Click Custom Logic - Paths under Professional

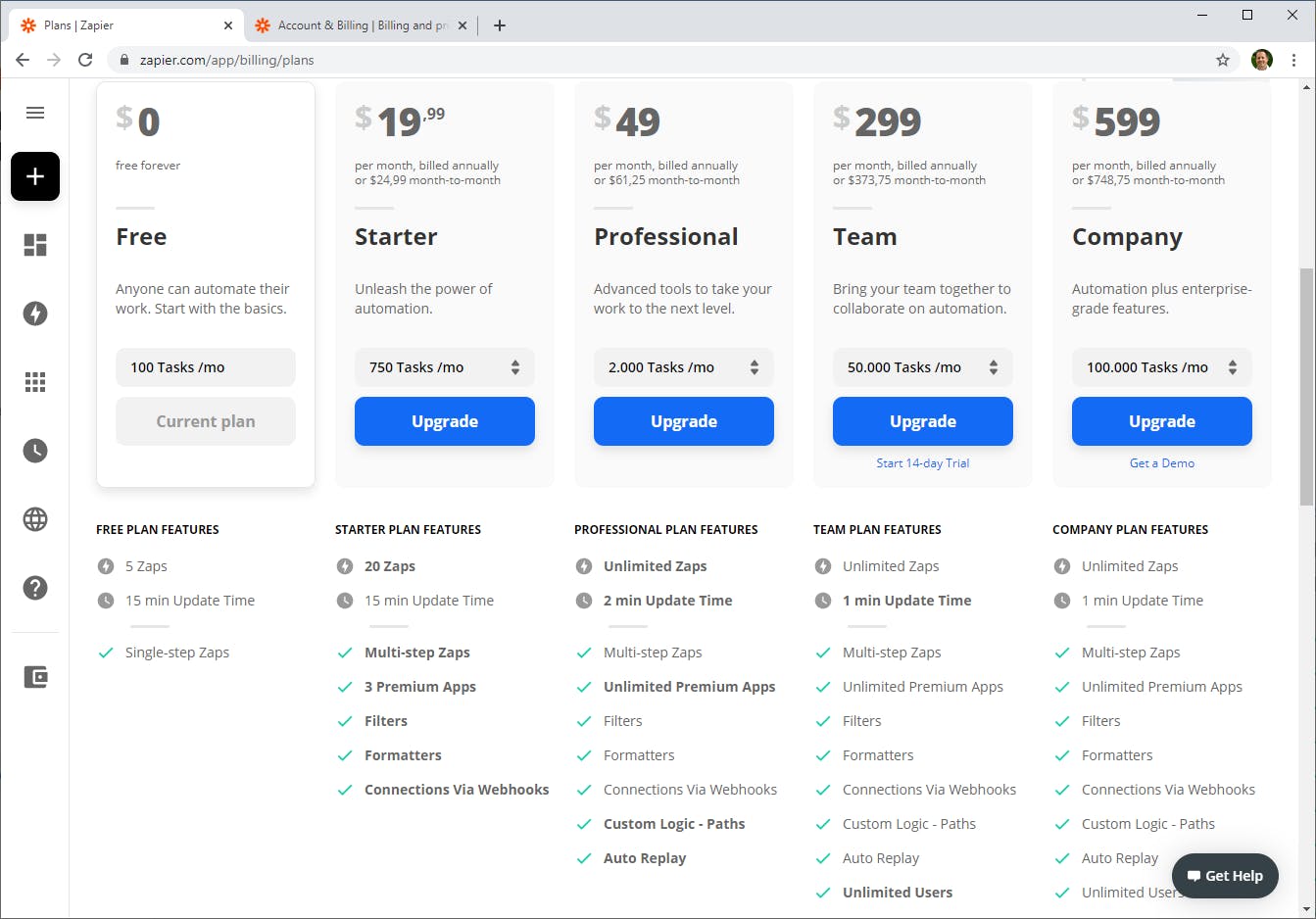(x=674, y=824)
